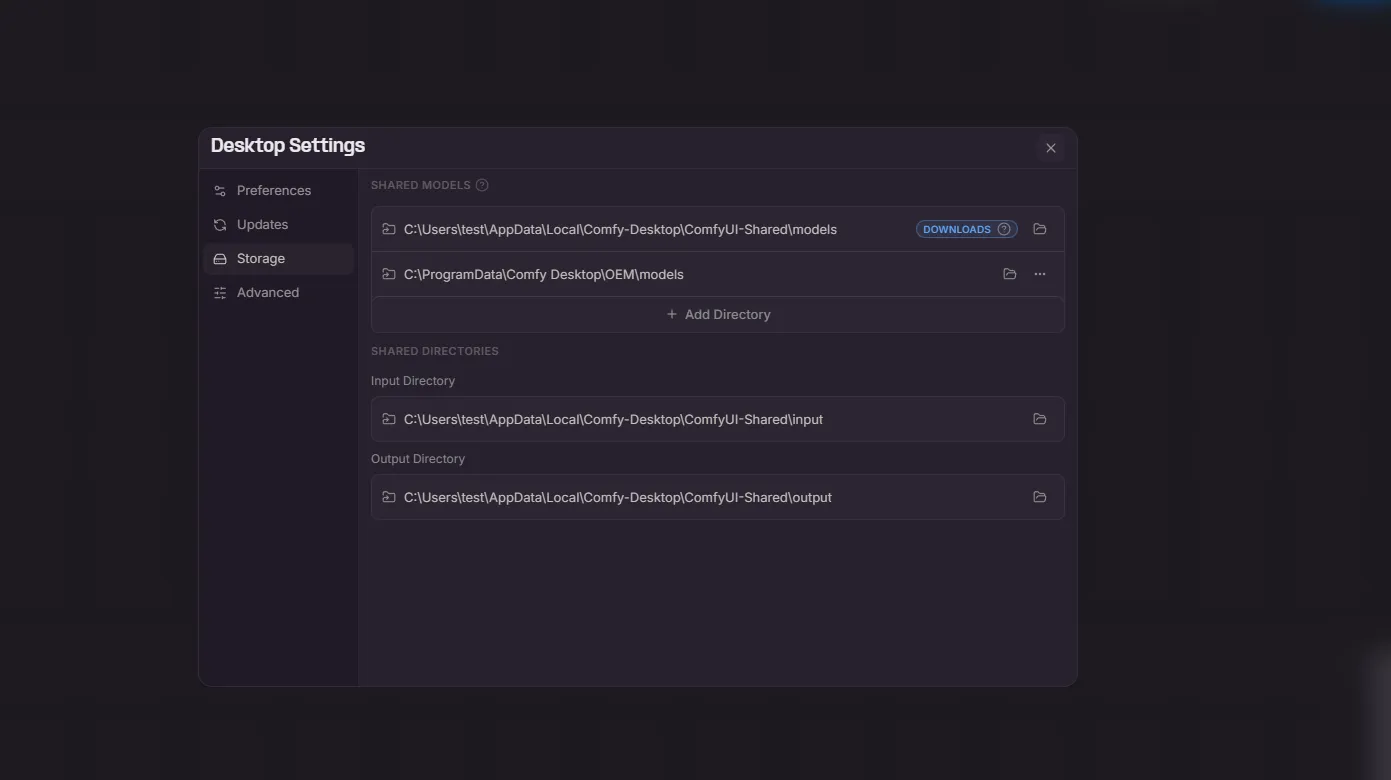The image size is (1391, 780).
Task: Click the Advanced tuning icon in sidebar
Action: pyautogui.click(x=220, y=292)
